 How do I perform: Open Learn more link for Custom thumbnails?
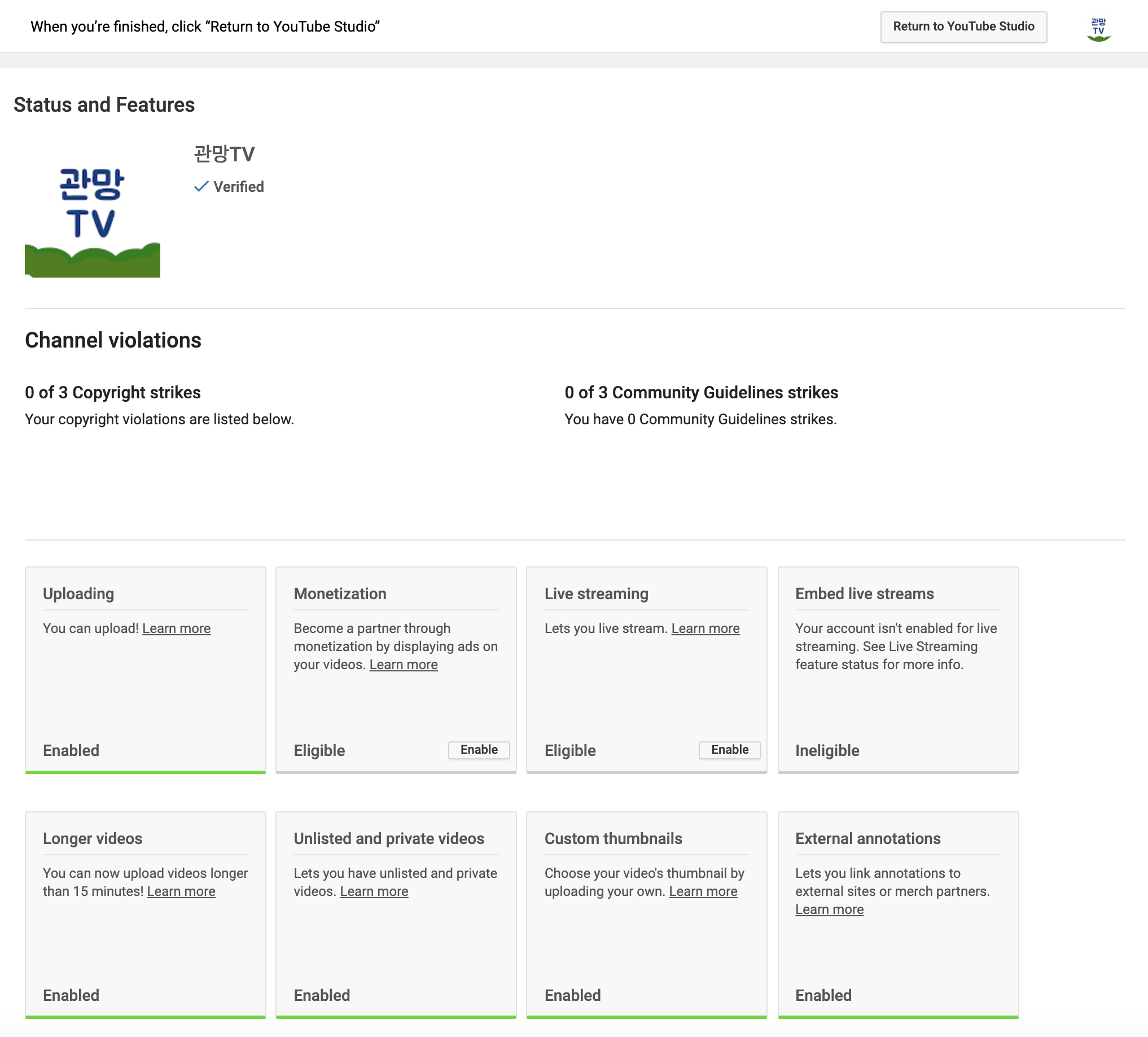pos(703,891)
